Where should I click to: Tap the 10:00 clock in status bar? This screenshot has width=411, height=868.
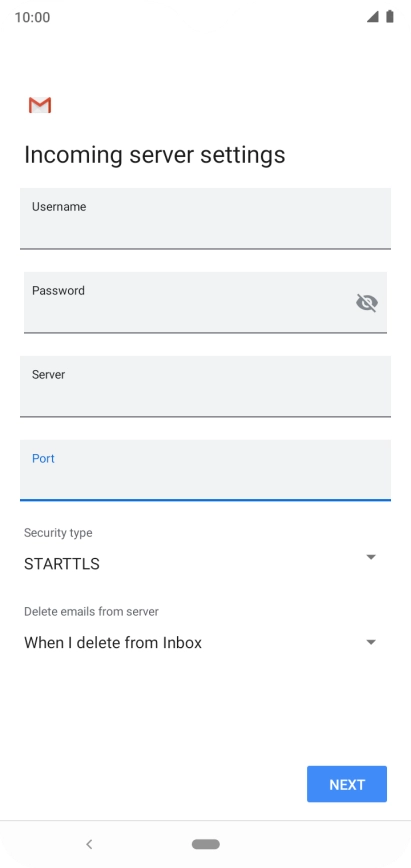tap(32, 17)
